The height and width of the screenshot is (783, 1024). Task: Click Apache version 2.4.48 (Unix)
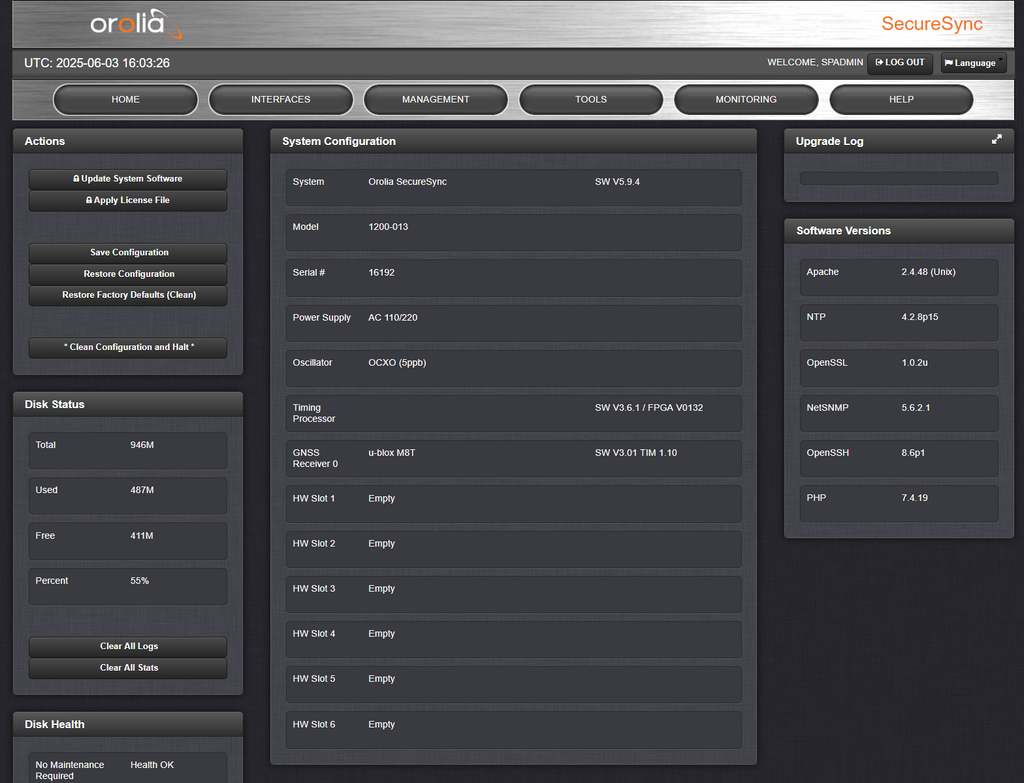(x=928, y=272)
